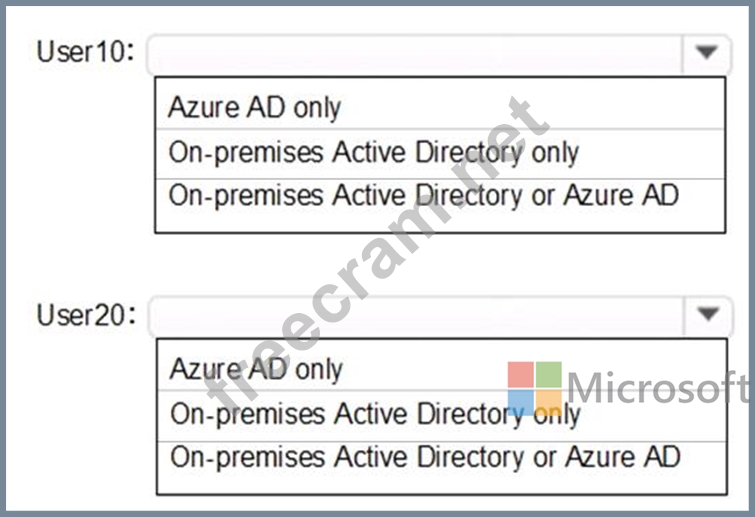Click inside the User20 combo box field
Screen dimensions: 755x517
point(417,316)
